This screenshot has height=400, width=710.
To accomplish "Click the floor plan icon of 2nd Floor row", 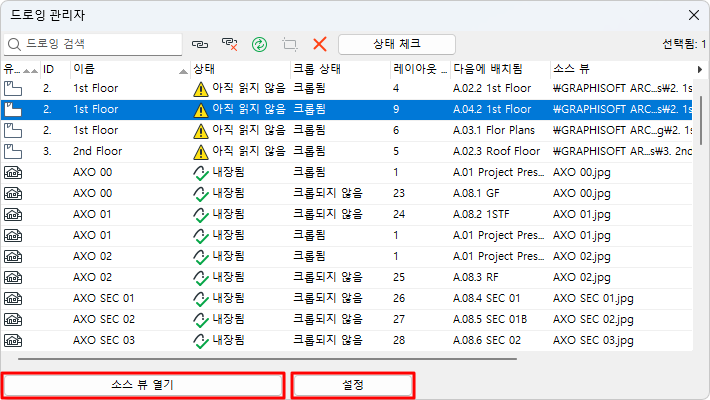I will 13,151.
